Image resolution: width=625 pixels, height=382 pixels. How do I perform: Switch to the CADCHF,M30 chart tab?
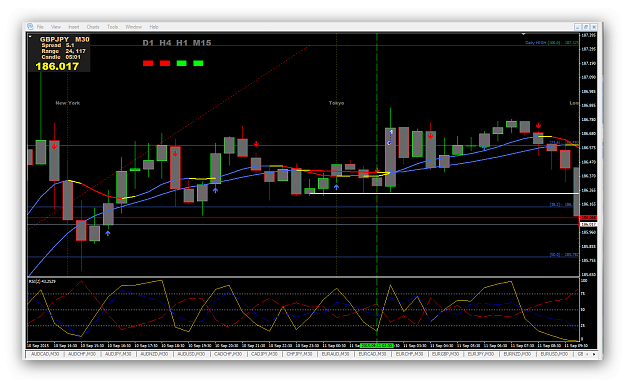(228, 354)
